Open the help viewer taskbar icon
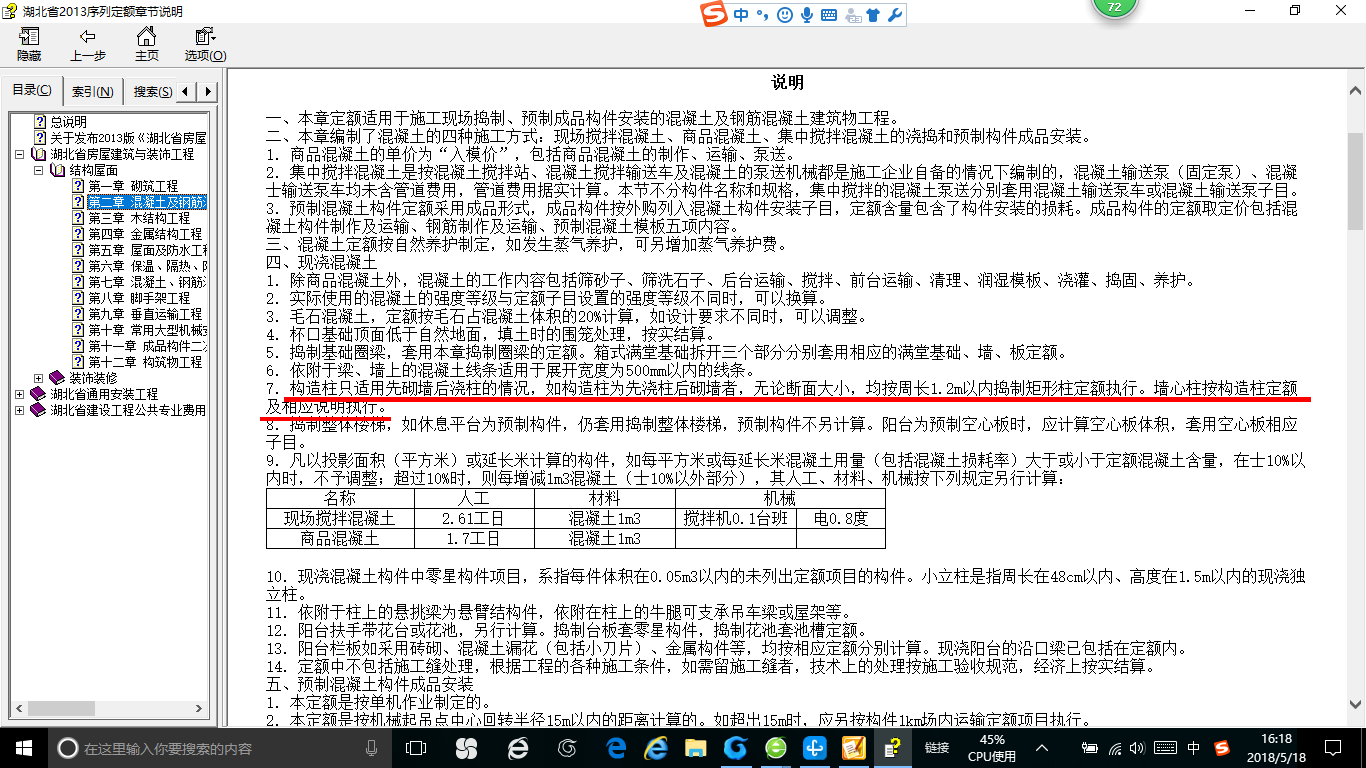This screenshot has height=768, width=1366. tap(892, 747)
